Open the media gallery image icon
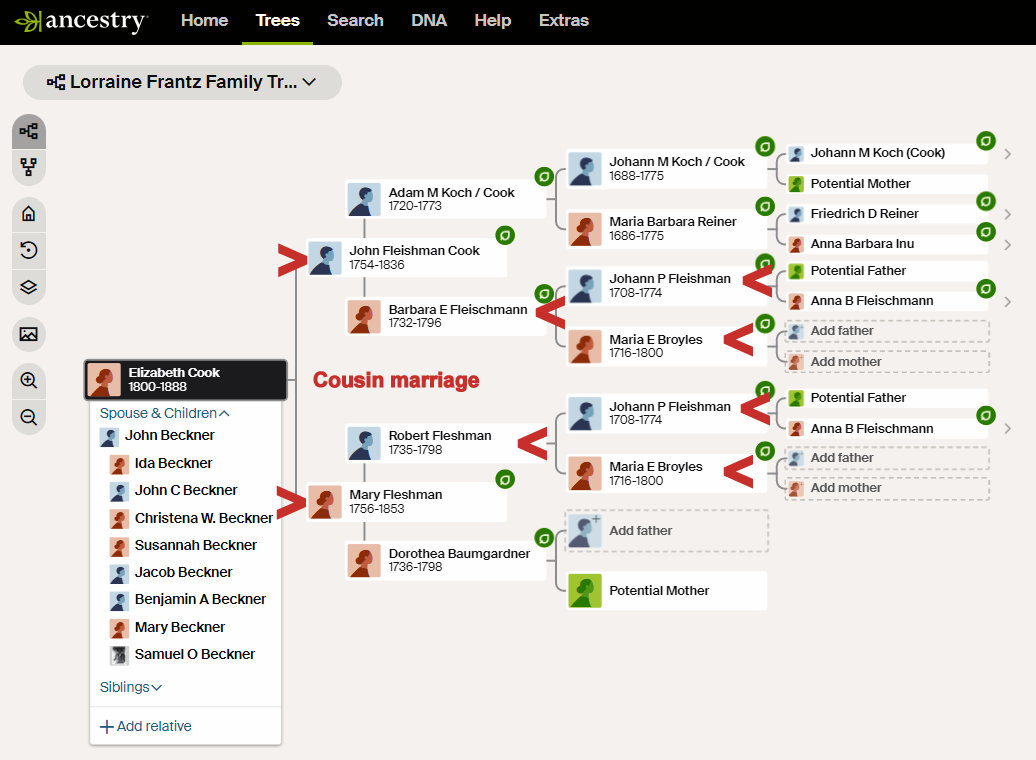 pos(29,334)
